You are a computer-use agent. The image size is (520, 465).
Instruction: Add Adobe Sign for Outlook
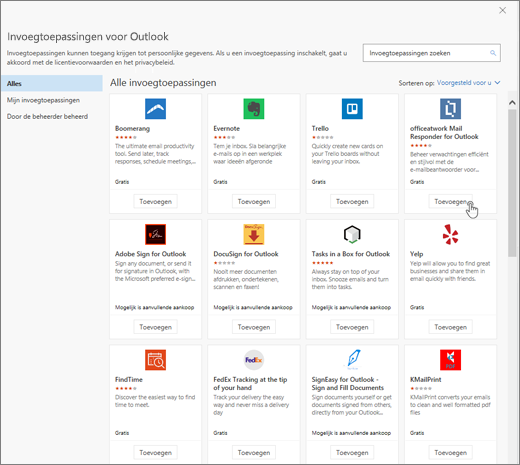click(155, 327)
